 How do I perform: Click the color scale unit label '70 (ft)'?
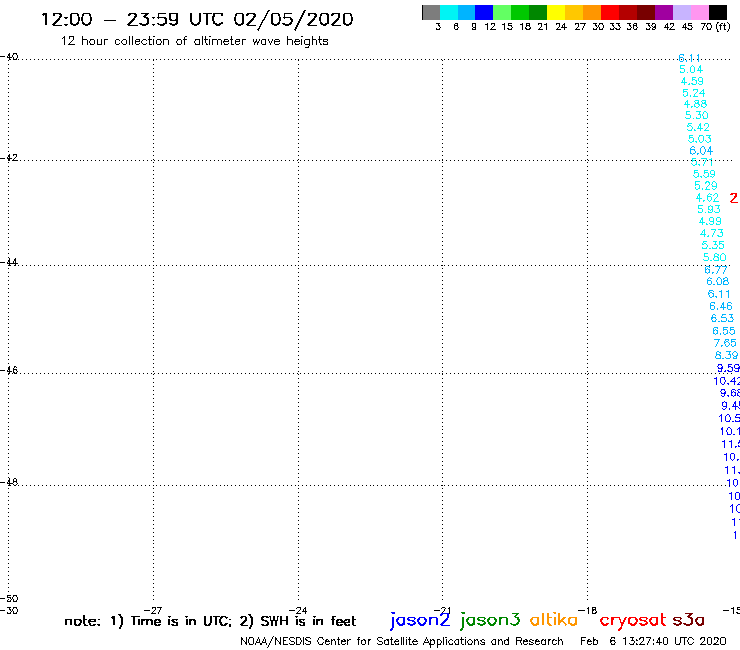pyautogui.click(x=715, y=27)
